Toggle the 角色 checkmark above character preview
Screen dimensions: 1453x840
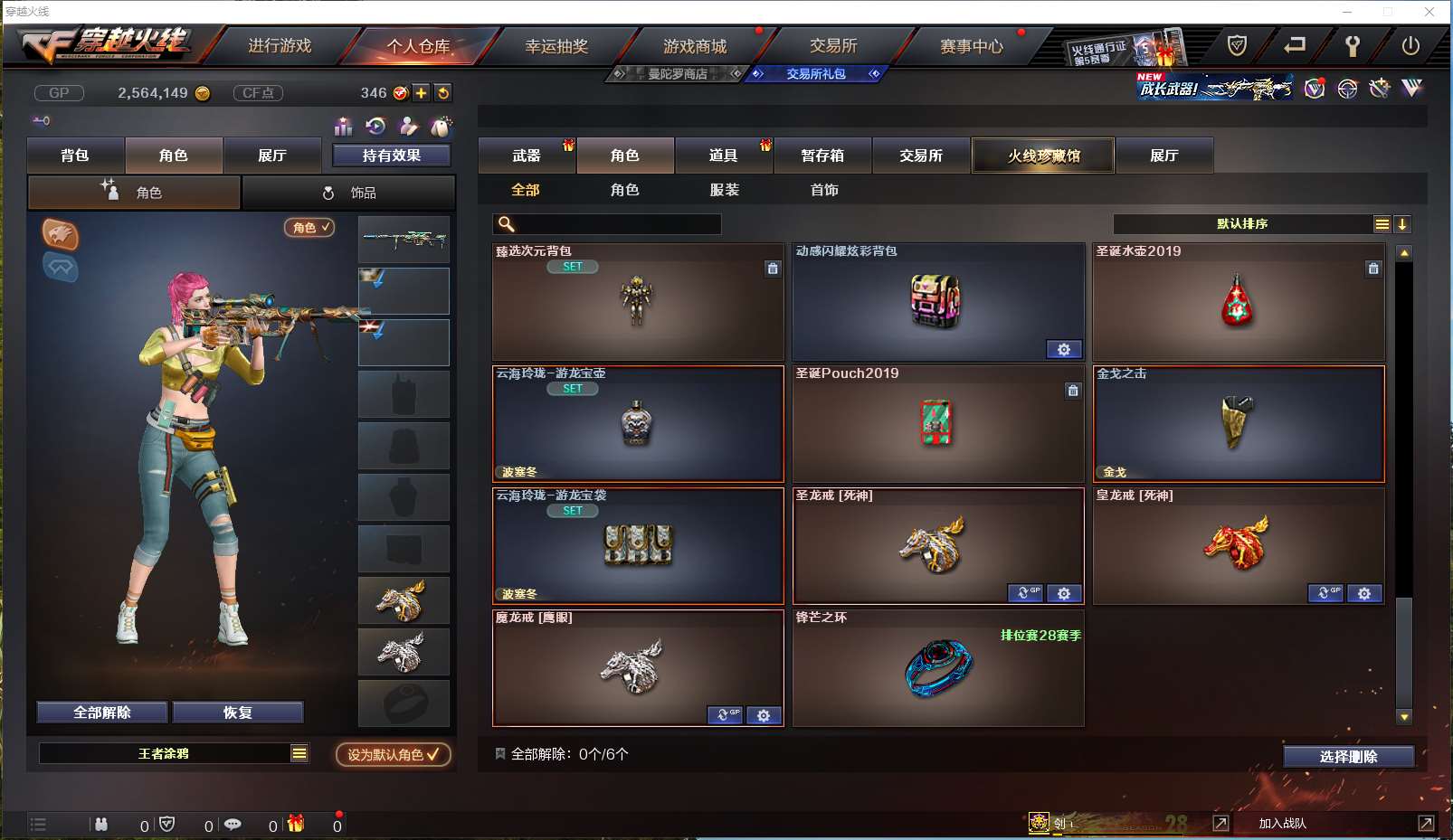309,228
